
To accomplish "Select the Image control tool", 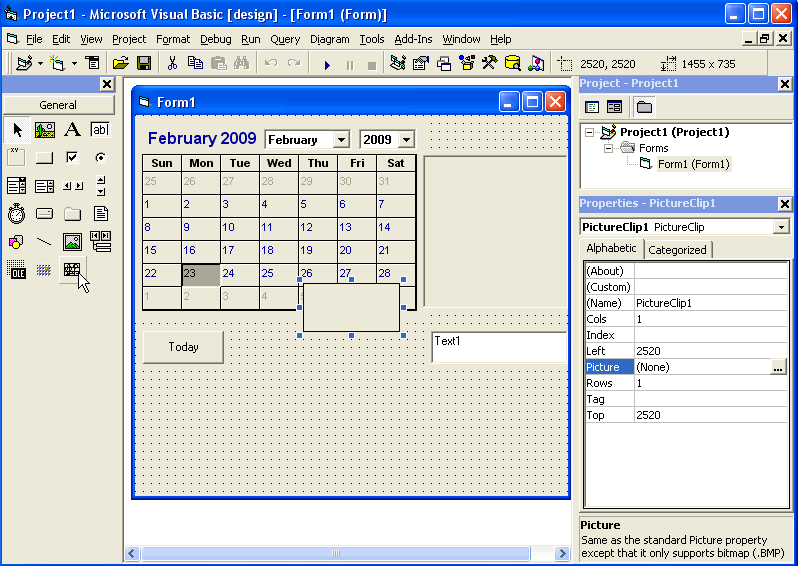I will pyautogui.click(x=72, y=242).
